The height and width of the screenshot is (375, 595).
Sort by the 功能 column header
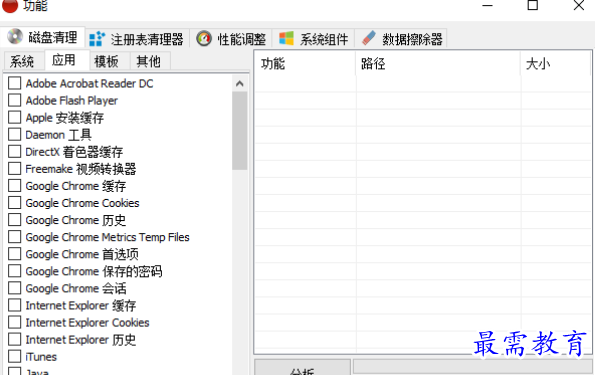click(x=305, y=64)
